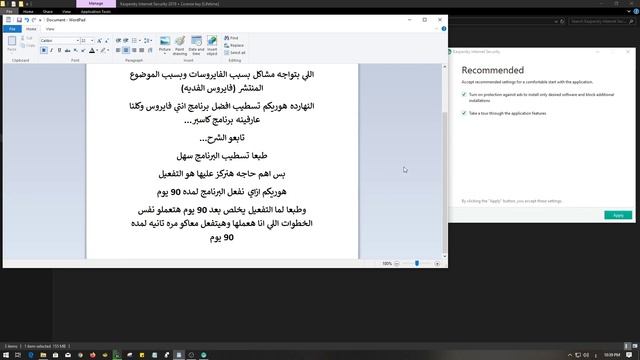Open the bullet list style dropdown arrow

click(140, 40)
